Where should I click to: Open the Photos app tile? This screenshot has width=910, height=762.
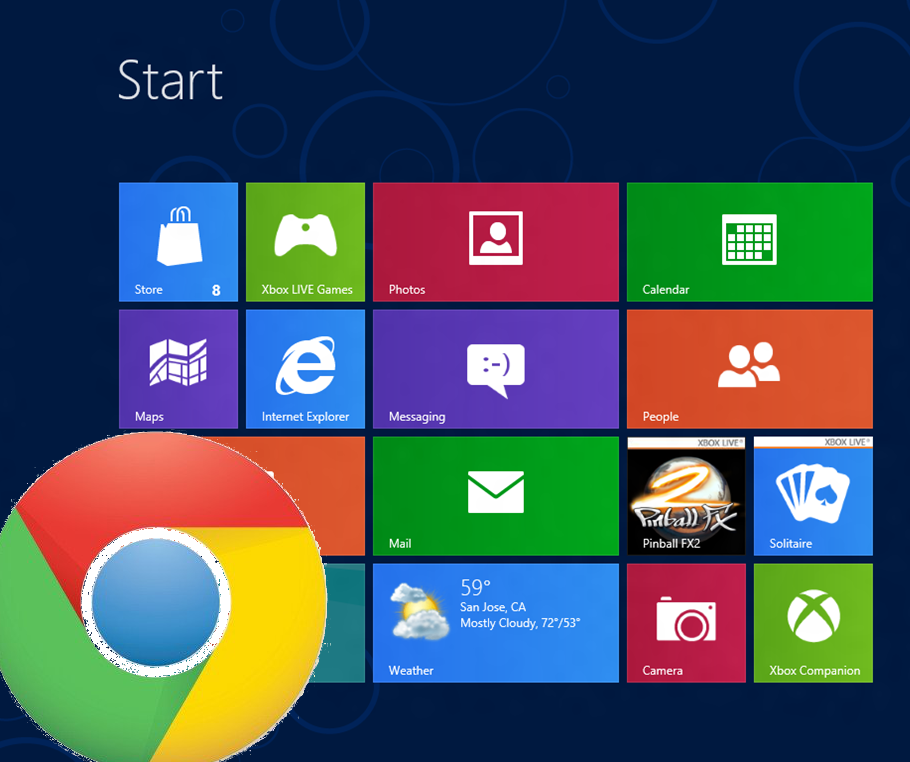pyautogui.click(x=495, y=241)
